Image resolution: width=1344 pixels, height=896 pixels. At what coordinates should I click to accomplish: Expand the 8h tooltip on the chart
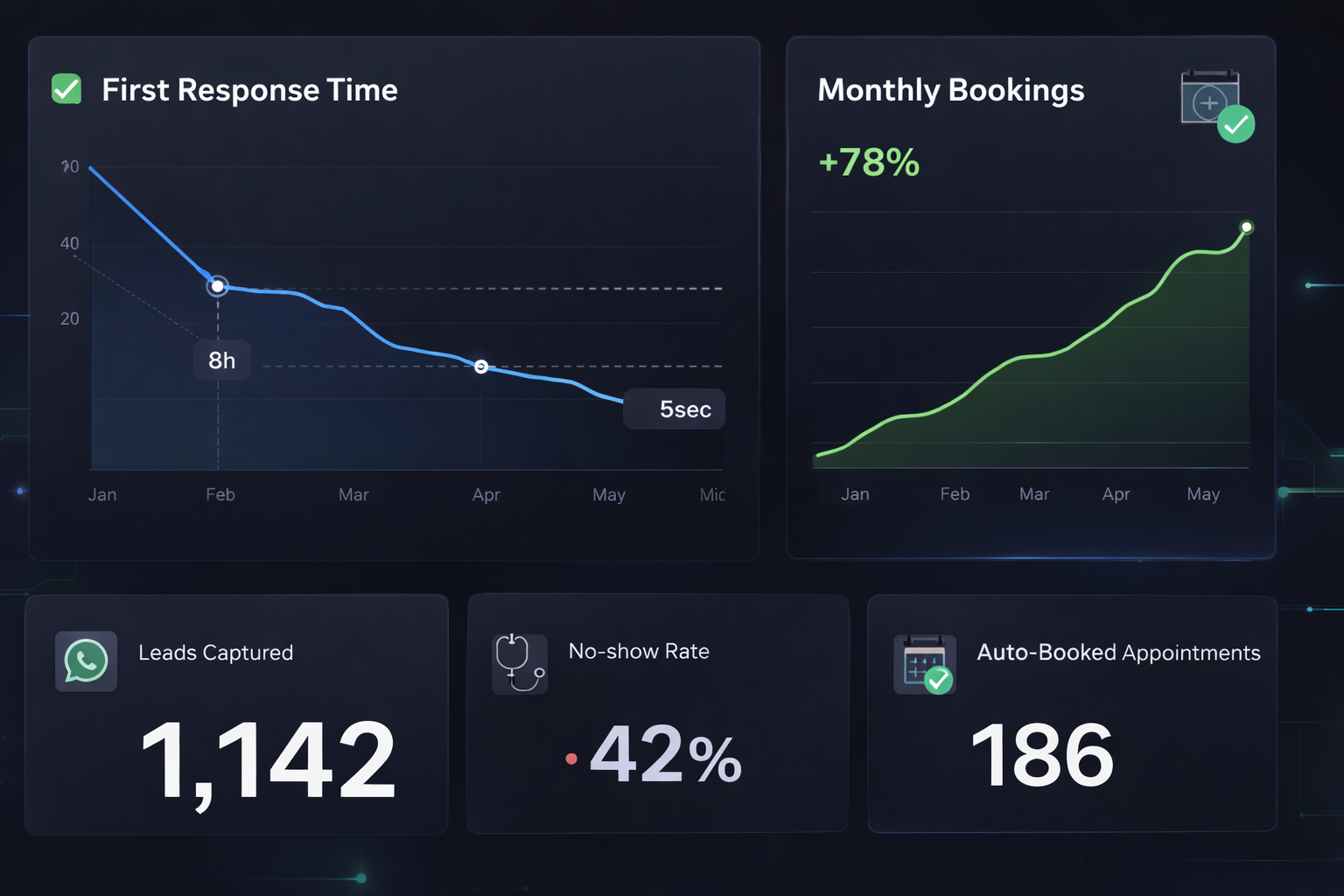pos(221,359)
